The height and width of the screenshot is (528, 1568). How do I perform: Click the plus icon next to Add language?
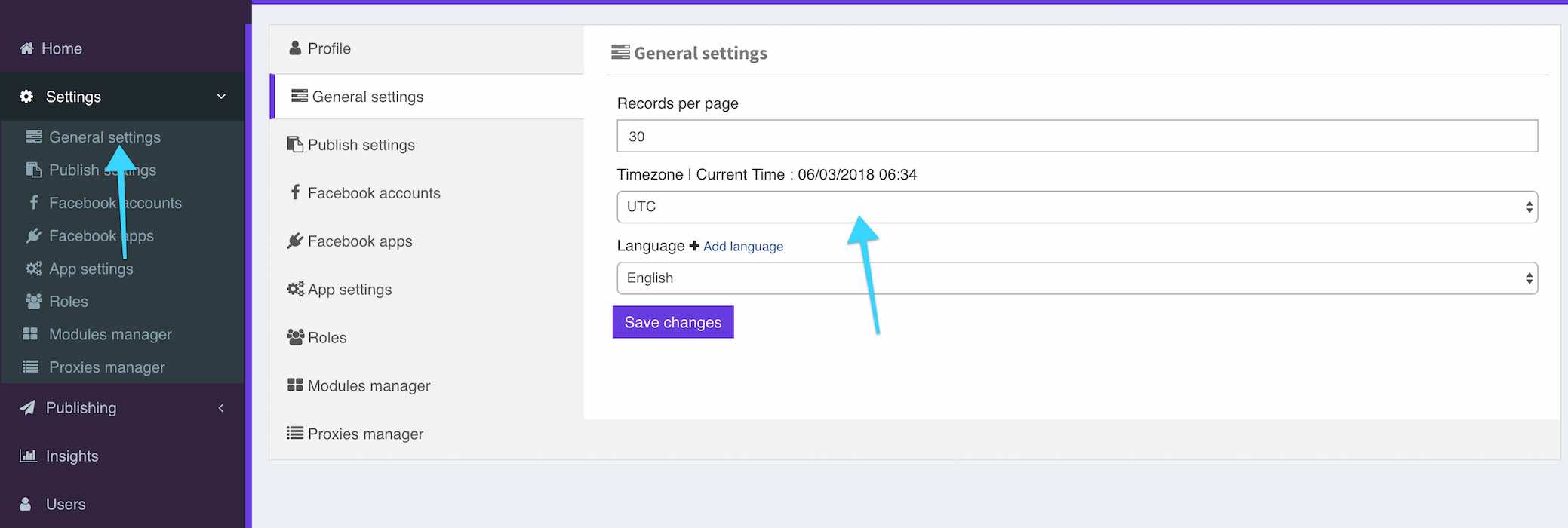[x=694, y=246]
